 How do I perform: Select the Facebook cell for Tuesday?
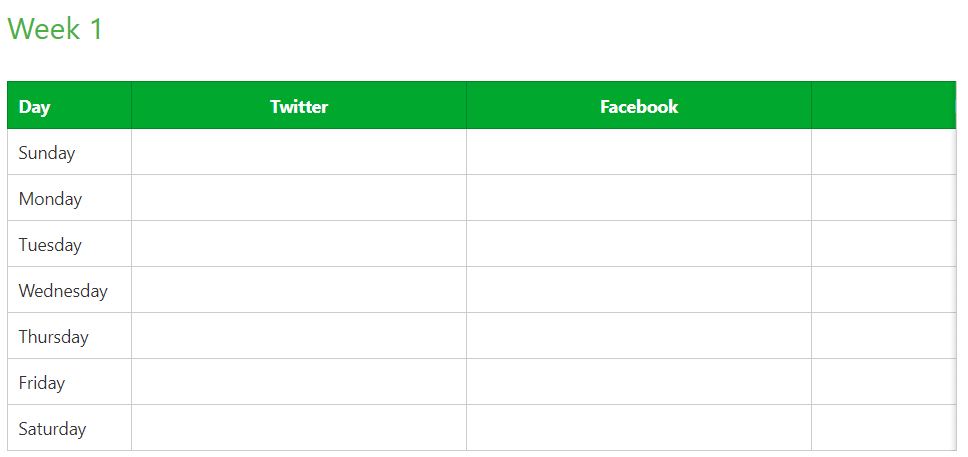[x=639, y=244]
